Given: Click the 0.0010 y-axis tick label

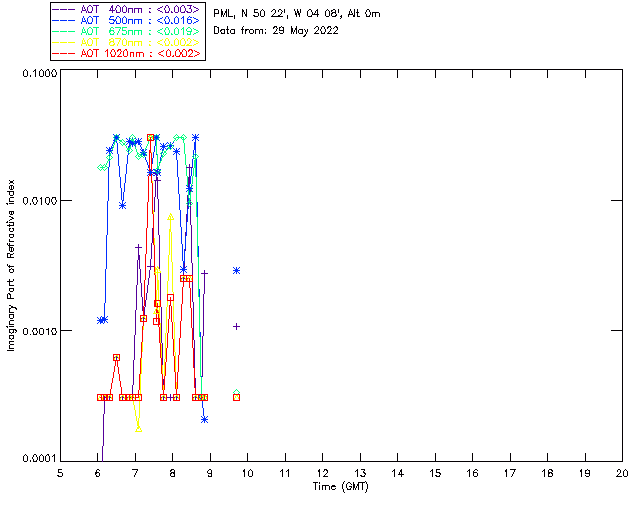Looking at the screenshot, I should pyautogui.click(x=40, y=331).
